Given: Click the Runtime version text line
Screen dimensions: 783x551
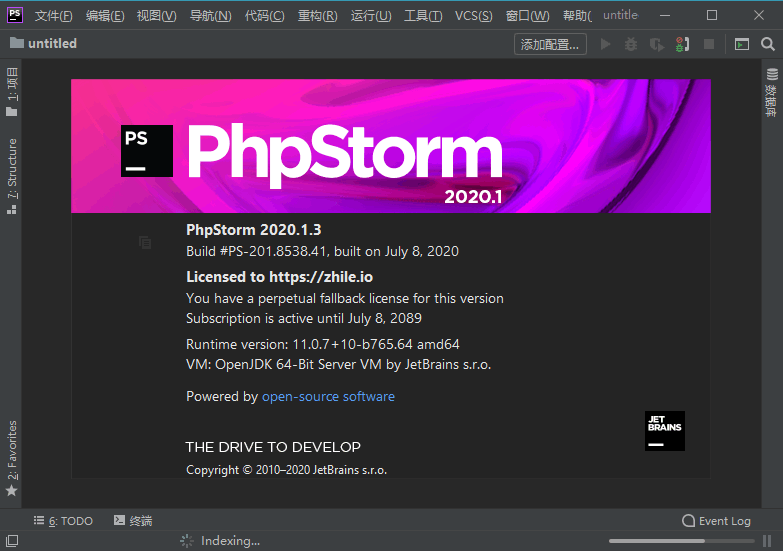Looking at the screenshot, I should click(x=323, y=344).
